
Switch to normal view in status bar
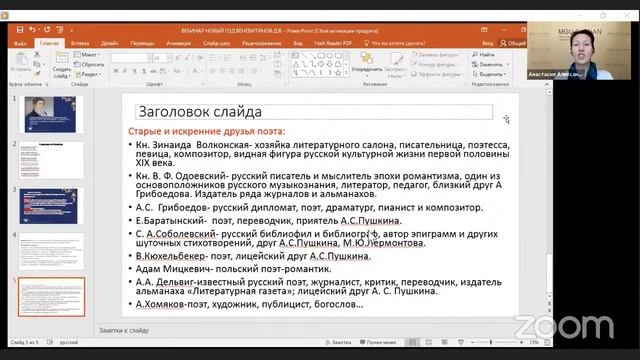click(x=413, y=342)
